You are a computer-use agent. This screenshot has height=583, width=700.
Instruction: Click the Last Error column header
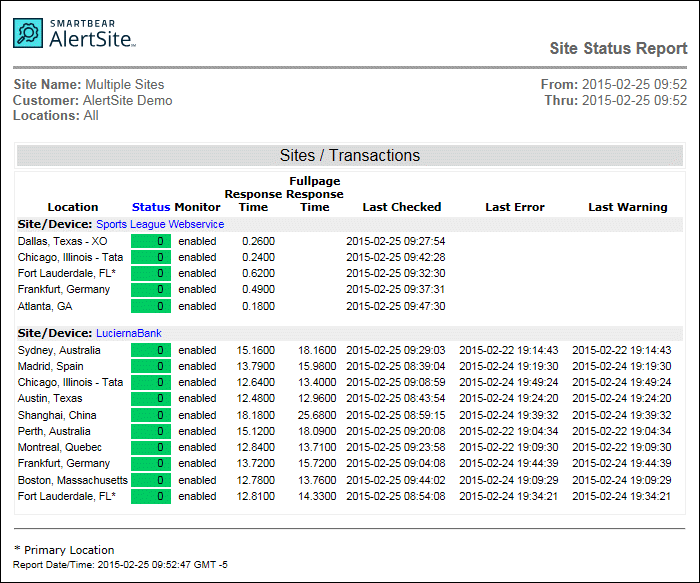[515, 207]
